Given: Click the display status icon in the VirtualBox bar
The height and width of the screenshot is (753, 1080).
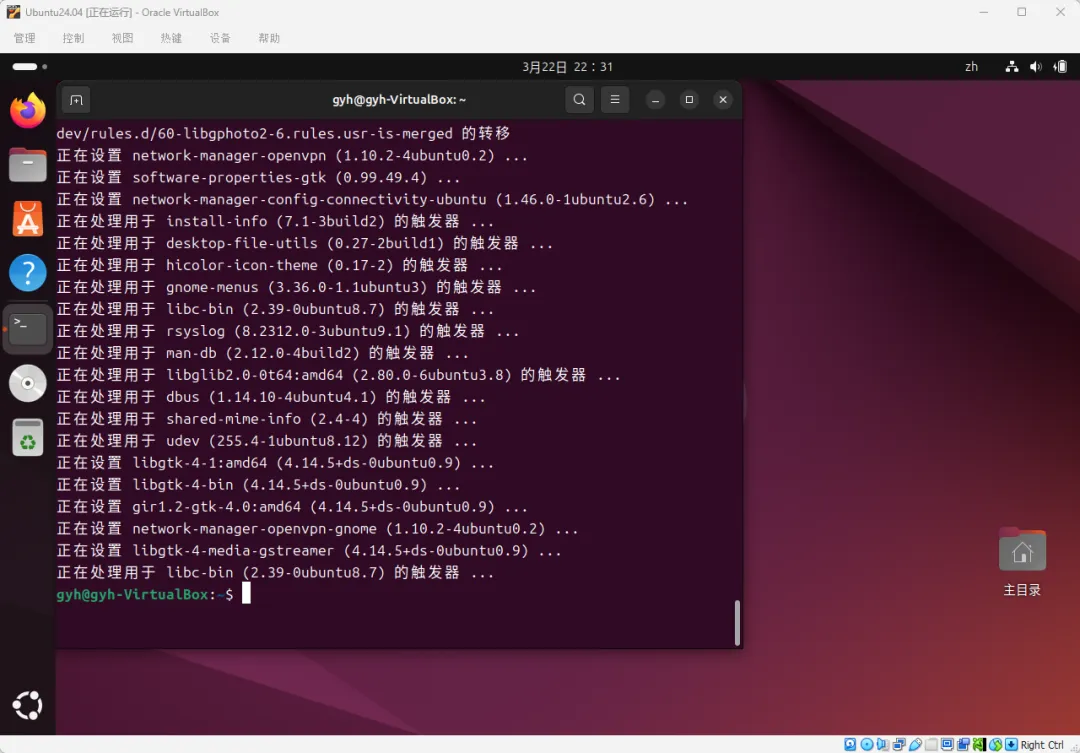Looking at the screenshot, I should click(x=947, y=745).
